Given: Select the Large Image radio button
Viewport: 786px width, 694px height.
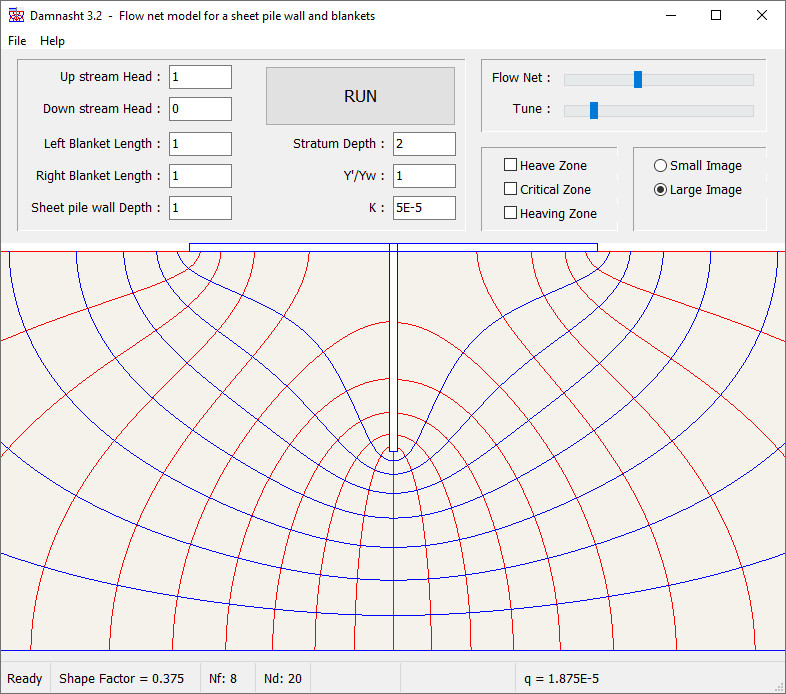Looking at the screenshot, I should pyautogui.click(x=660, y=189).
